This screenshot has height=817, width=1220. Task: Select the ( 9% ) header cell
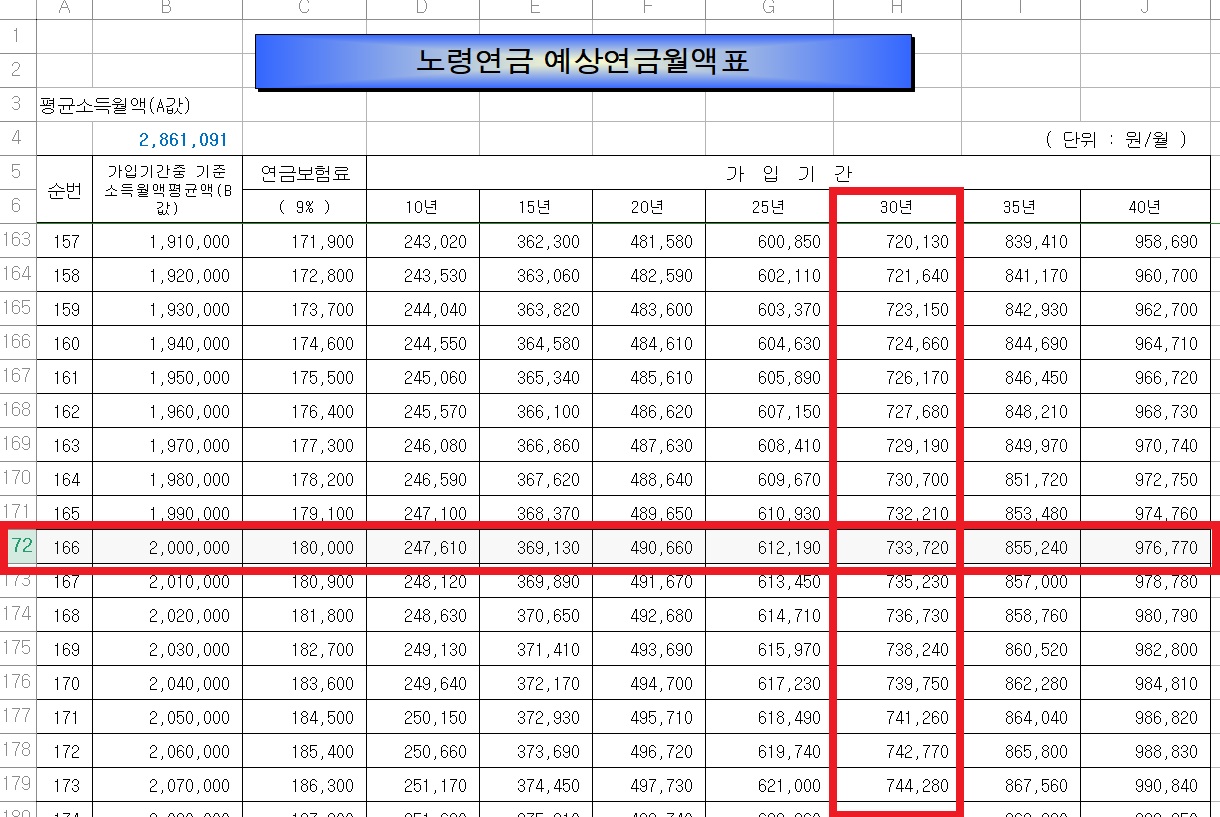tap(304, 206)
